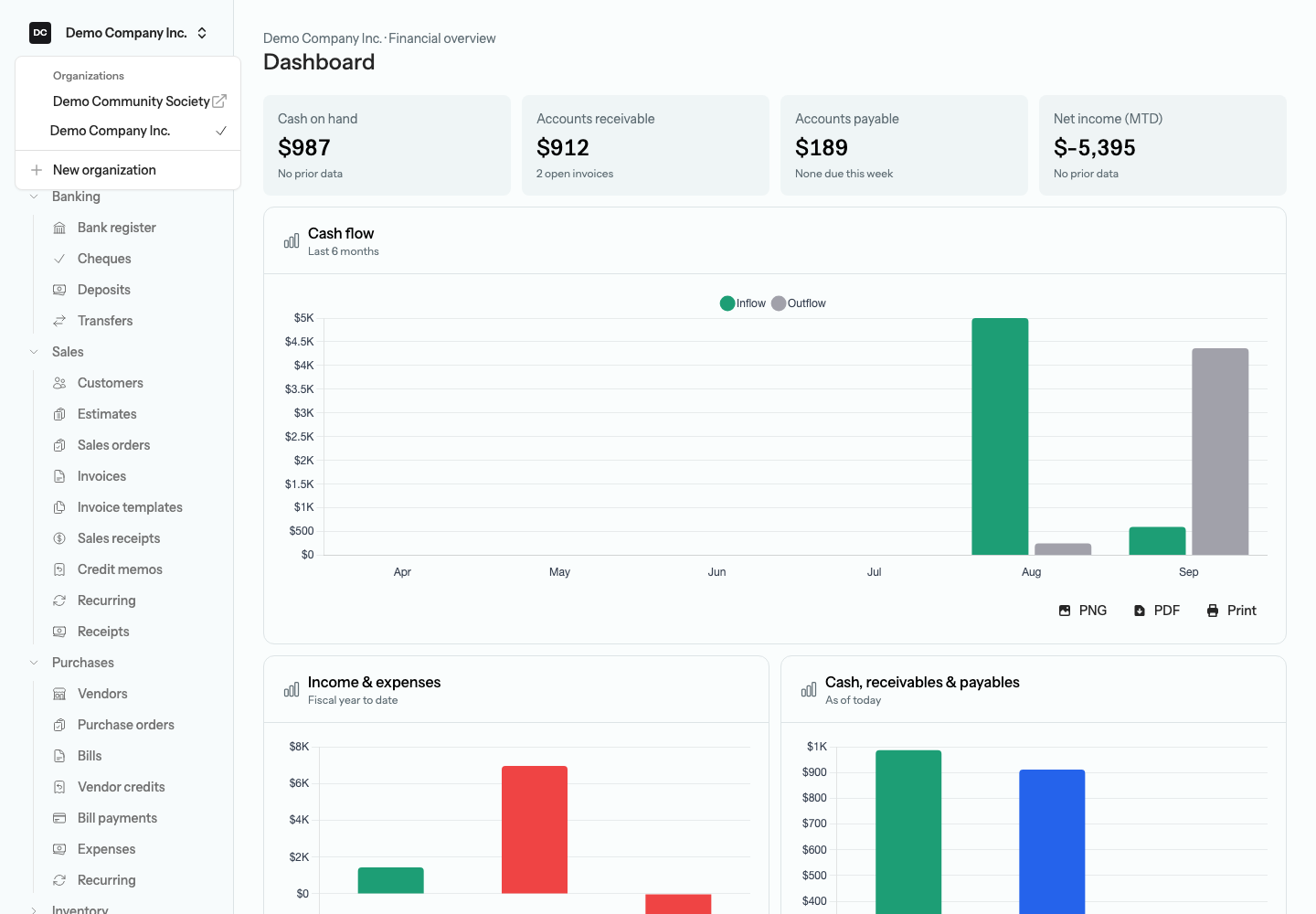Click the Sales receipts dollar icon
The height and width of the screenshot is (914, 1316).
coord(59,538)
